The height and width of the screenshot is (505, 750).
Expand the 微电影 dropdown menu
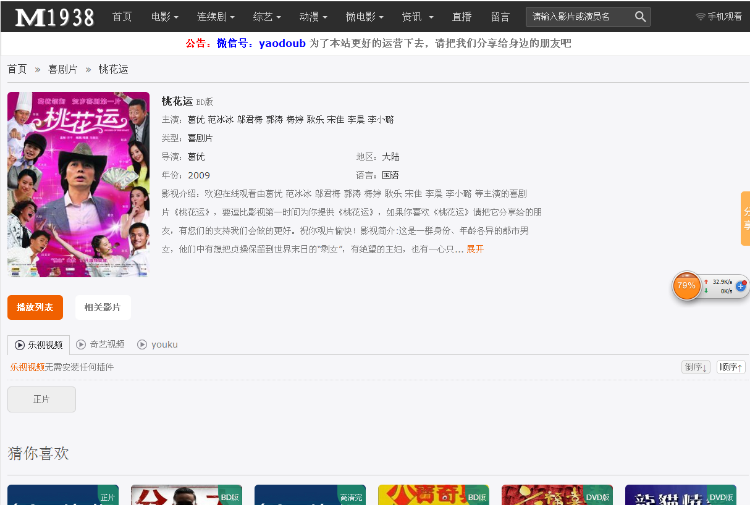click(x=364, y=17)
